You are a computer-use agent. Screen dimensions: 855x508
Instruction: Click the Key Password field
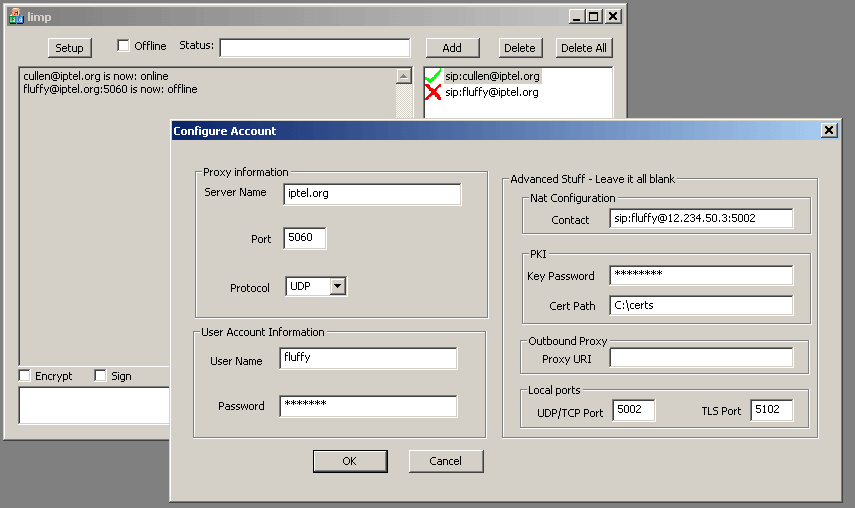(x=701, y=275)
